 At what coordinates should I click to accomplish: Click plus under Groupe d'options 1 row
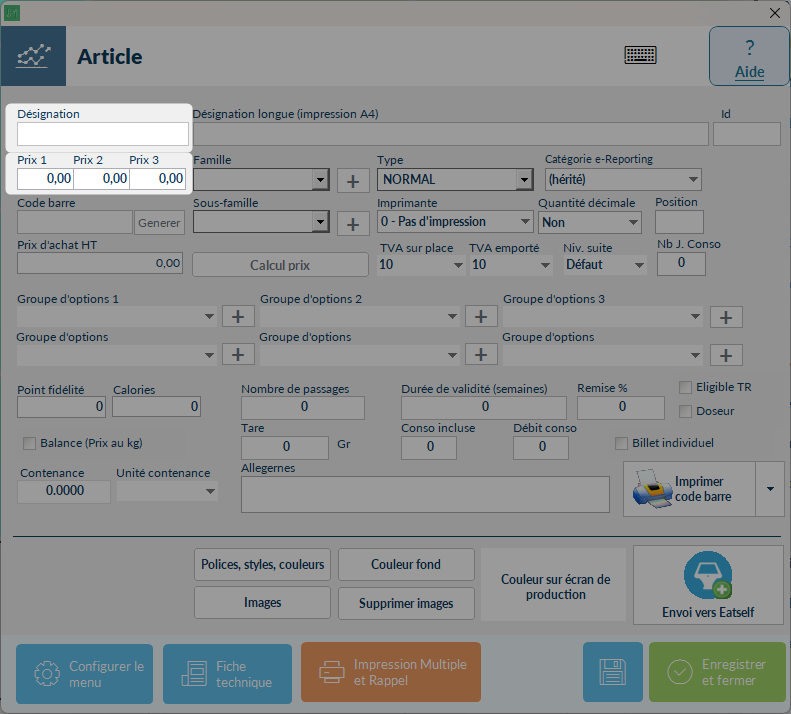[238, 355]
